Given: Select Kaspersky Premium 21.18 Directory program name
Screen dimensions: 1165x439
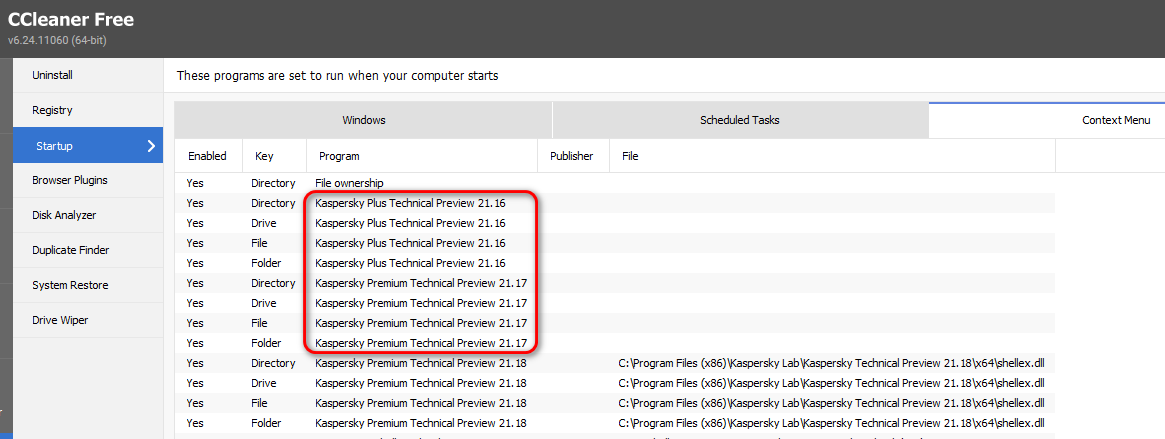Looking at the screenshot, I should coord(421,363).
